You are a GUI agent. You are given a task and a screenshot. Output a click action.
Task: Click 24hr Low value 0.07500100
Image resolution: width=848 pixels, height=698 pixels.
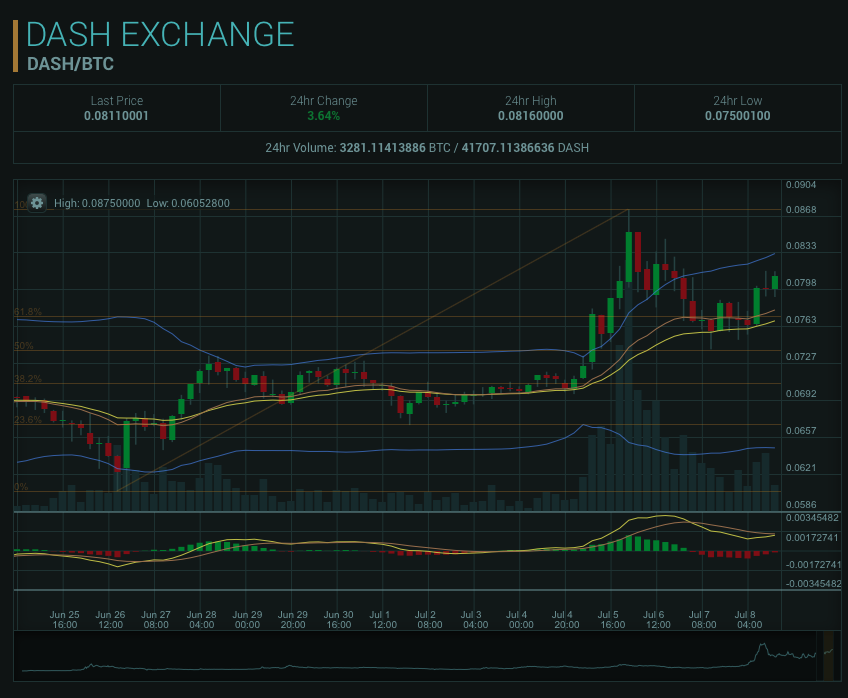[738, 116]
